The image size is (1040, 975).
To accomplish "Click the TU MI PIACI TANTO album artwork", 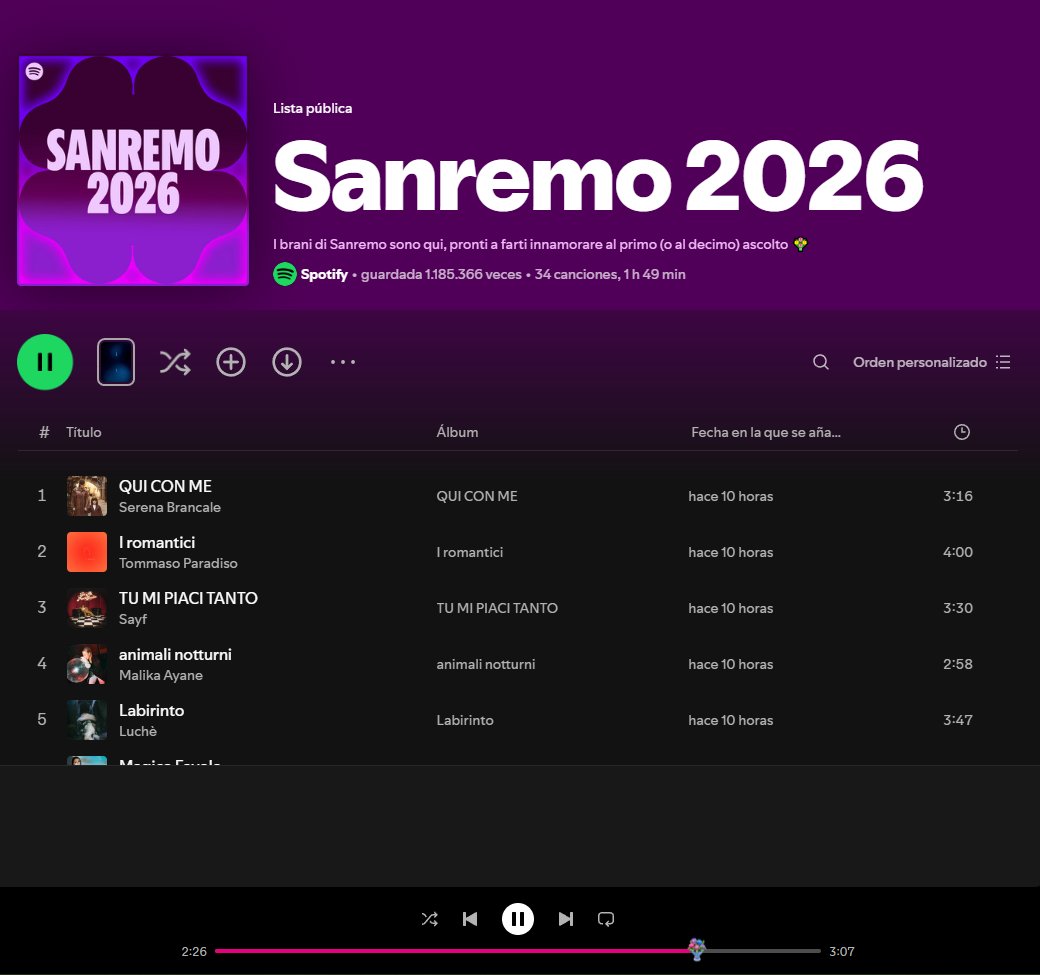I will 87,608.
